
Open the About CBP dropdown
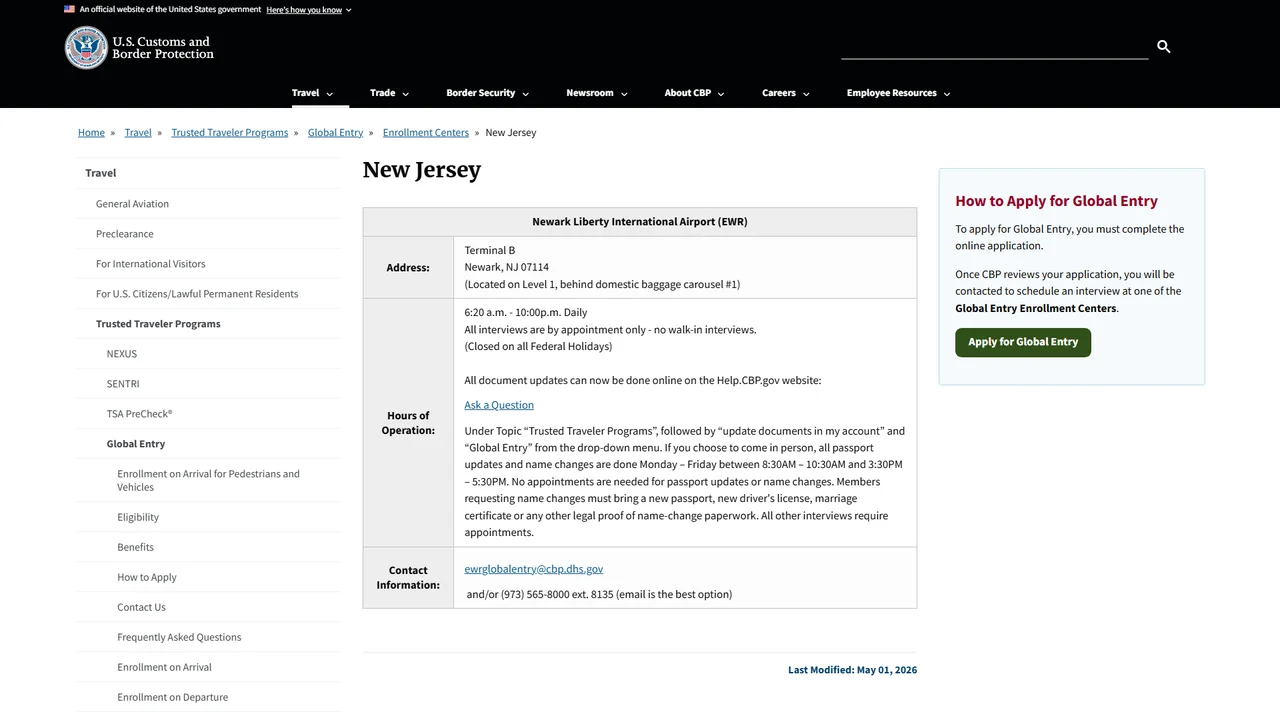pos(694,93)
